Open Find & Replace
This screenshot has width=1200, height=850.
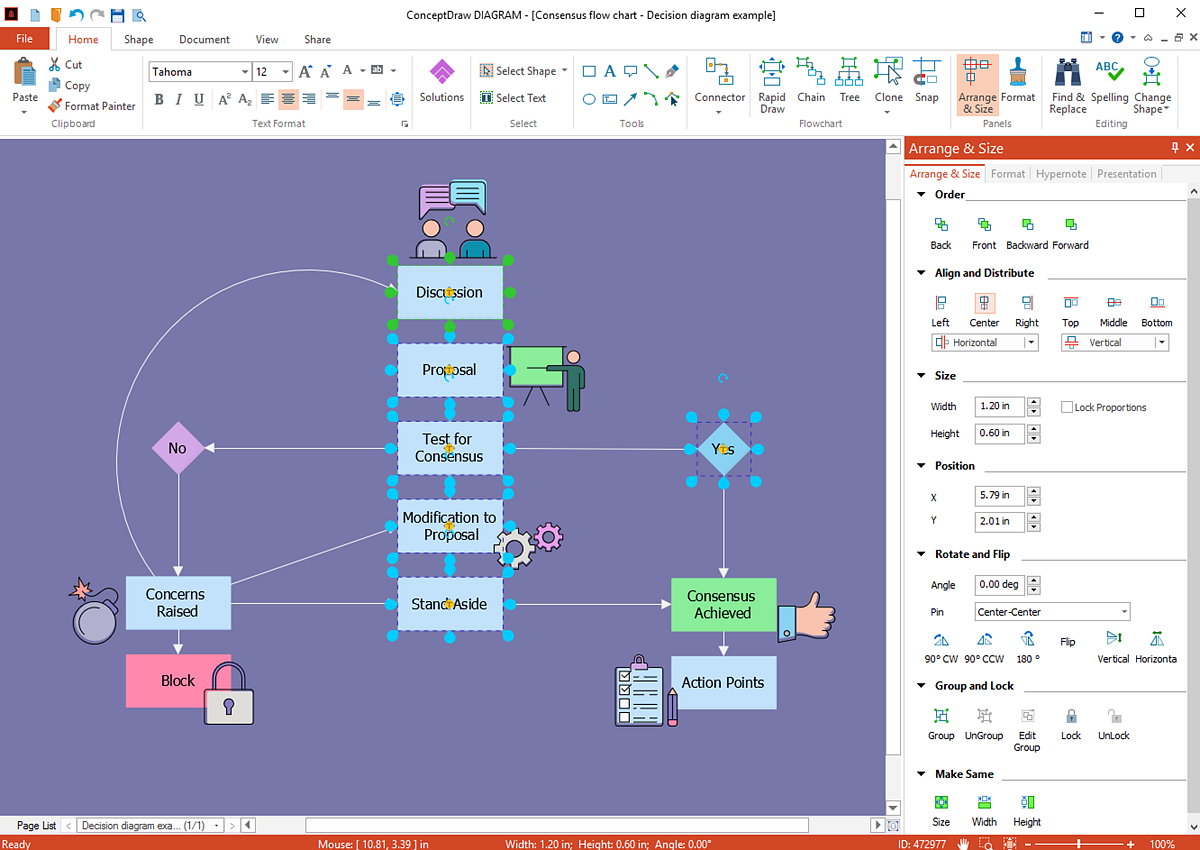tap(1067, 85)
